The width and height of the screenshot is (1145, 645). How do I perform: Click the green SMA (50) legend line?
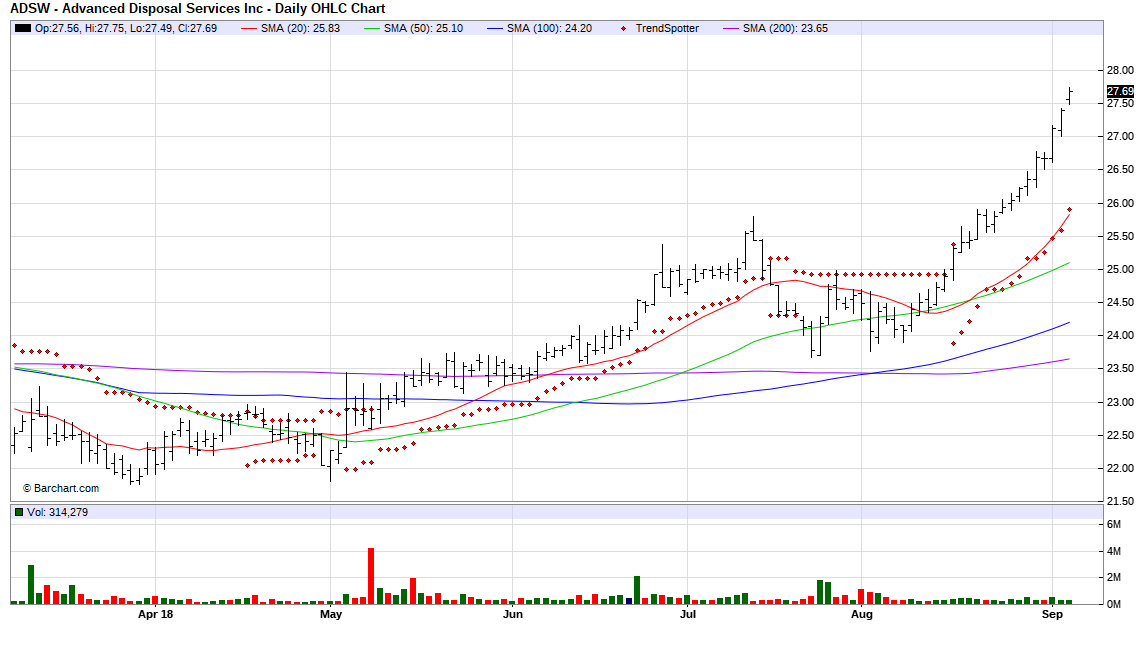pos(372,28)
